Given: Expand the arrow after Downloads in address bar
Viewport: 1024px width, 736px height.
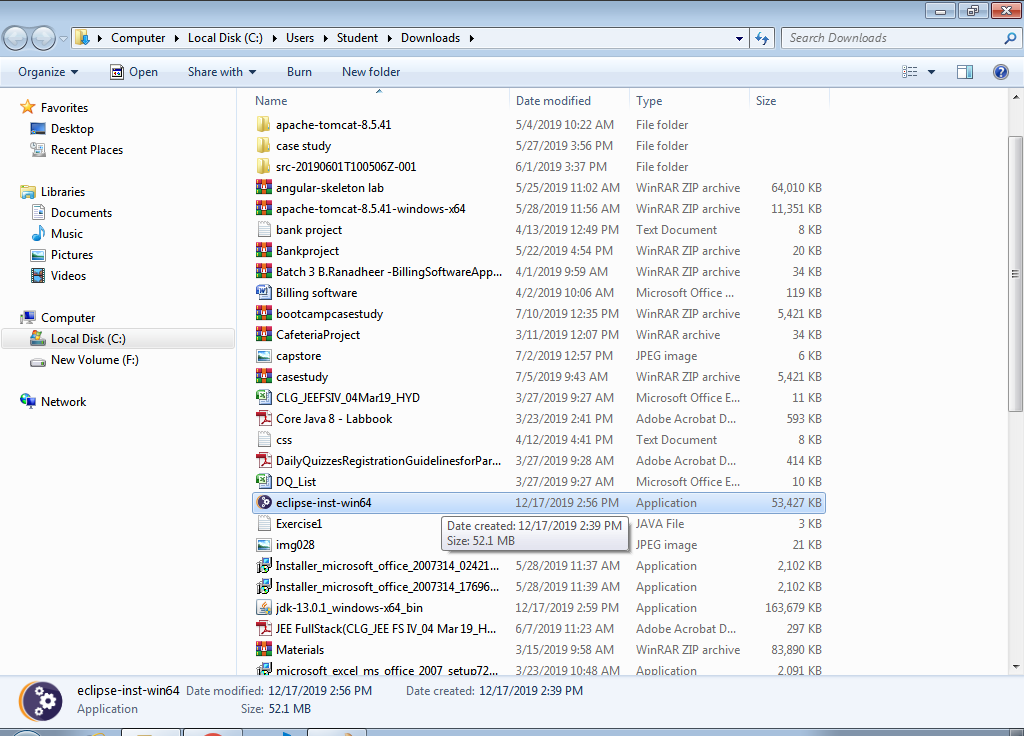Looking at the screenshot, I should pos(471,39).
